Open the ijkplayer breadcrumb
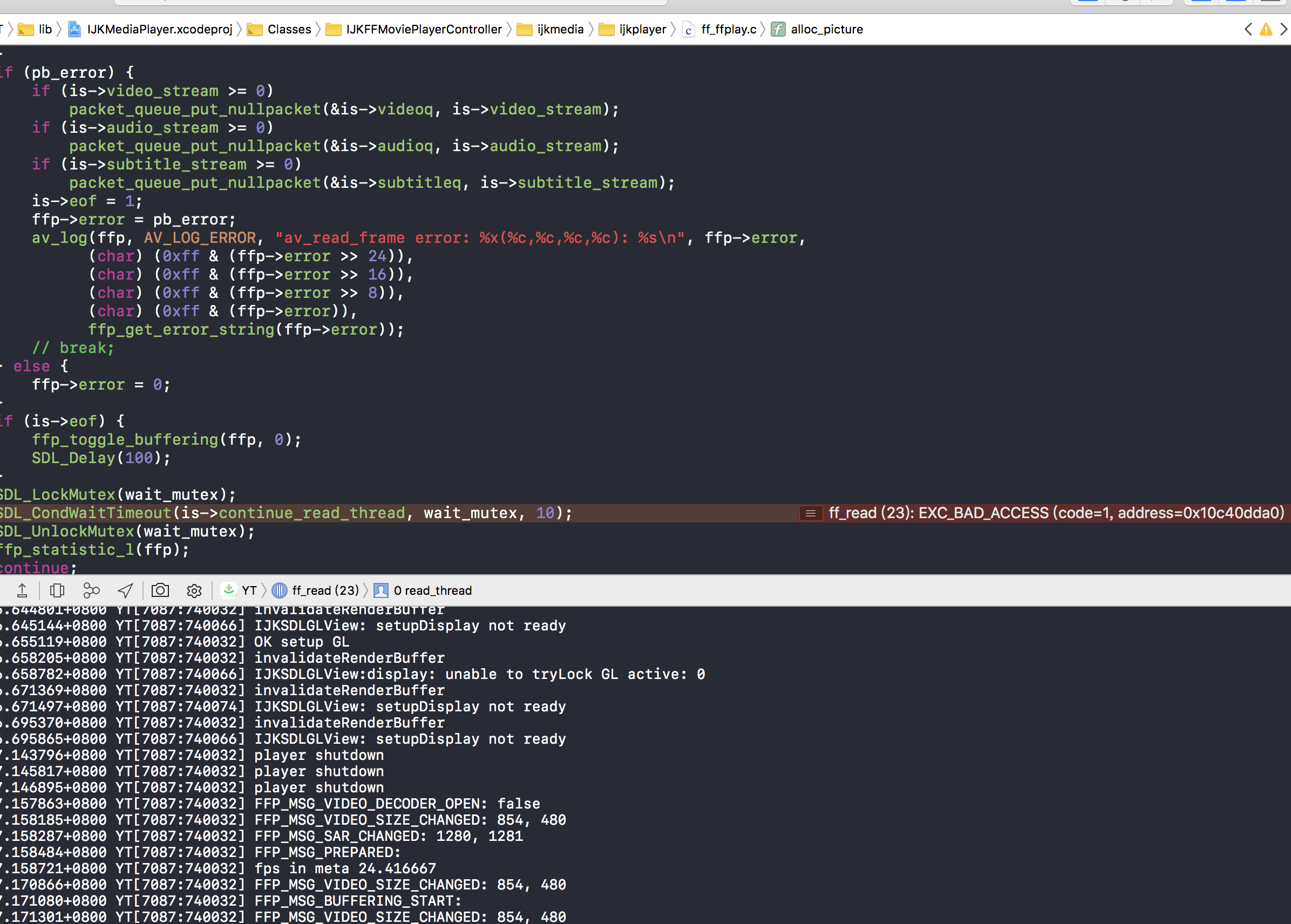Screen dimensions: 1291x924 [633, 29]
